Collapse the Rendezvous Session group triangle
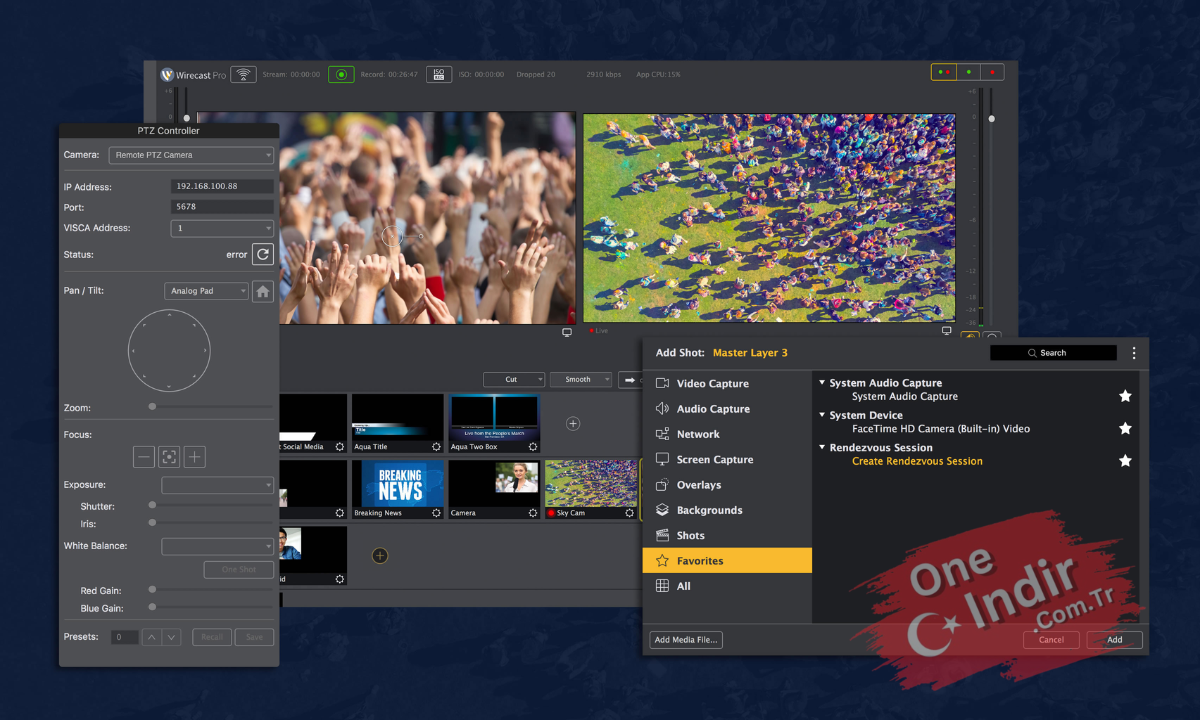 coord(822,448)
